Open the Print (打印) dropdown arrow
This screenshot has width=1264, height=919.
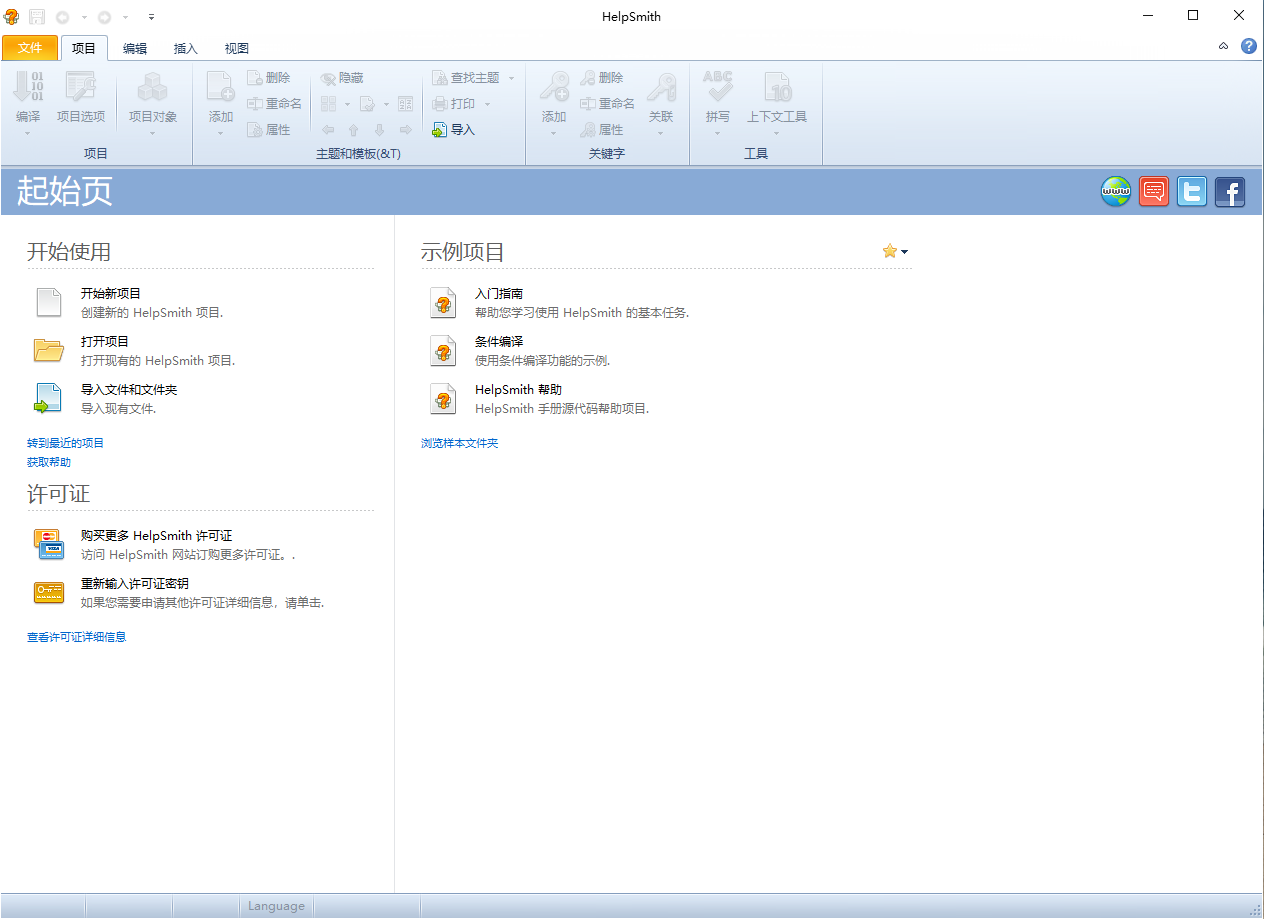click(488, 104)
